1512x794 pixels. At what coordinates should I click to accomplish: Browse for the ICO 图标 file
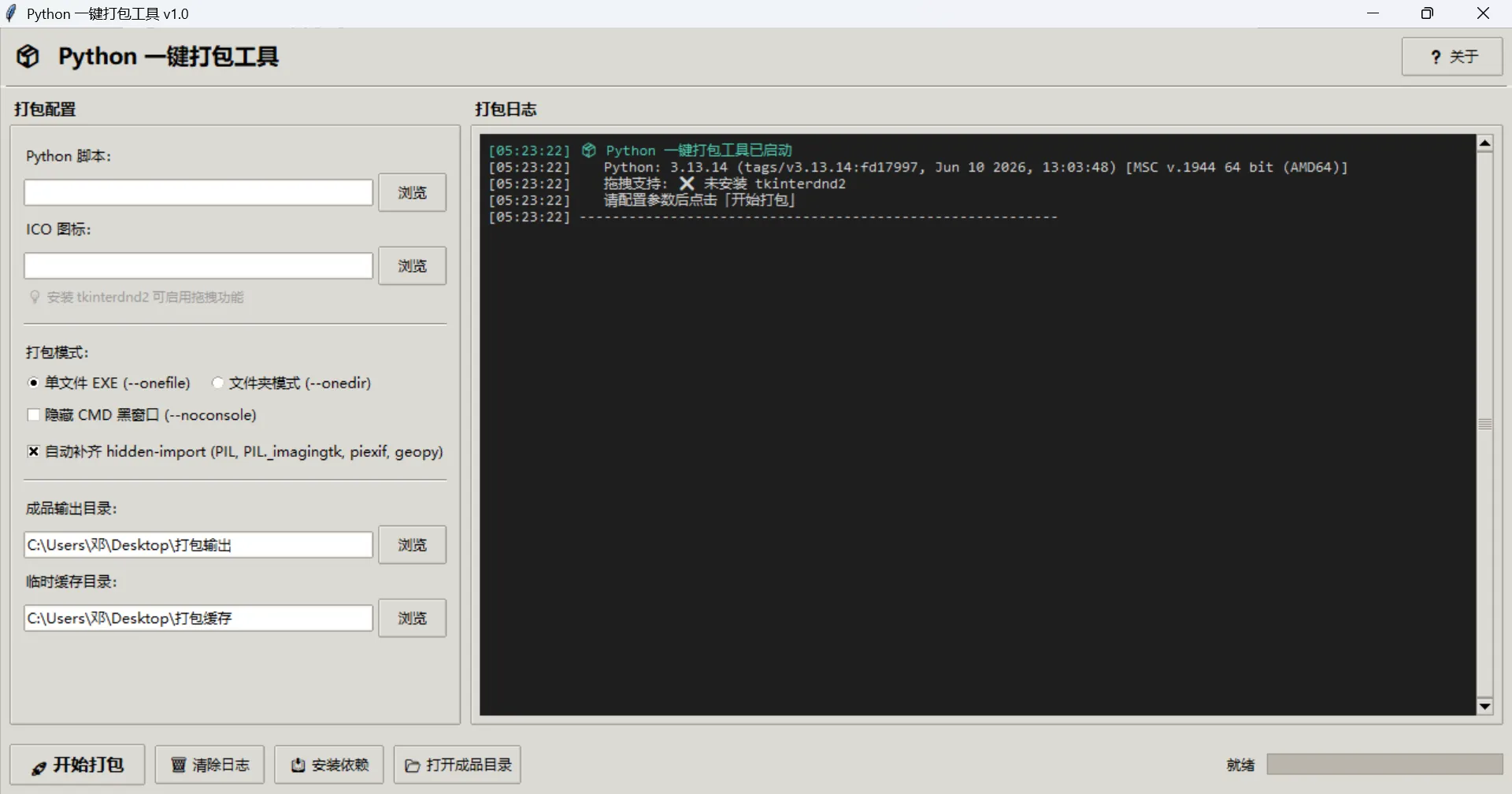pos(412,266)
